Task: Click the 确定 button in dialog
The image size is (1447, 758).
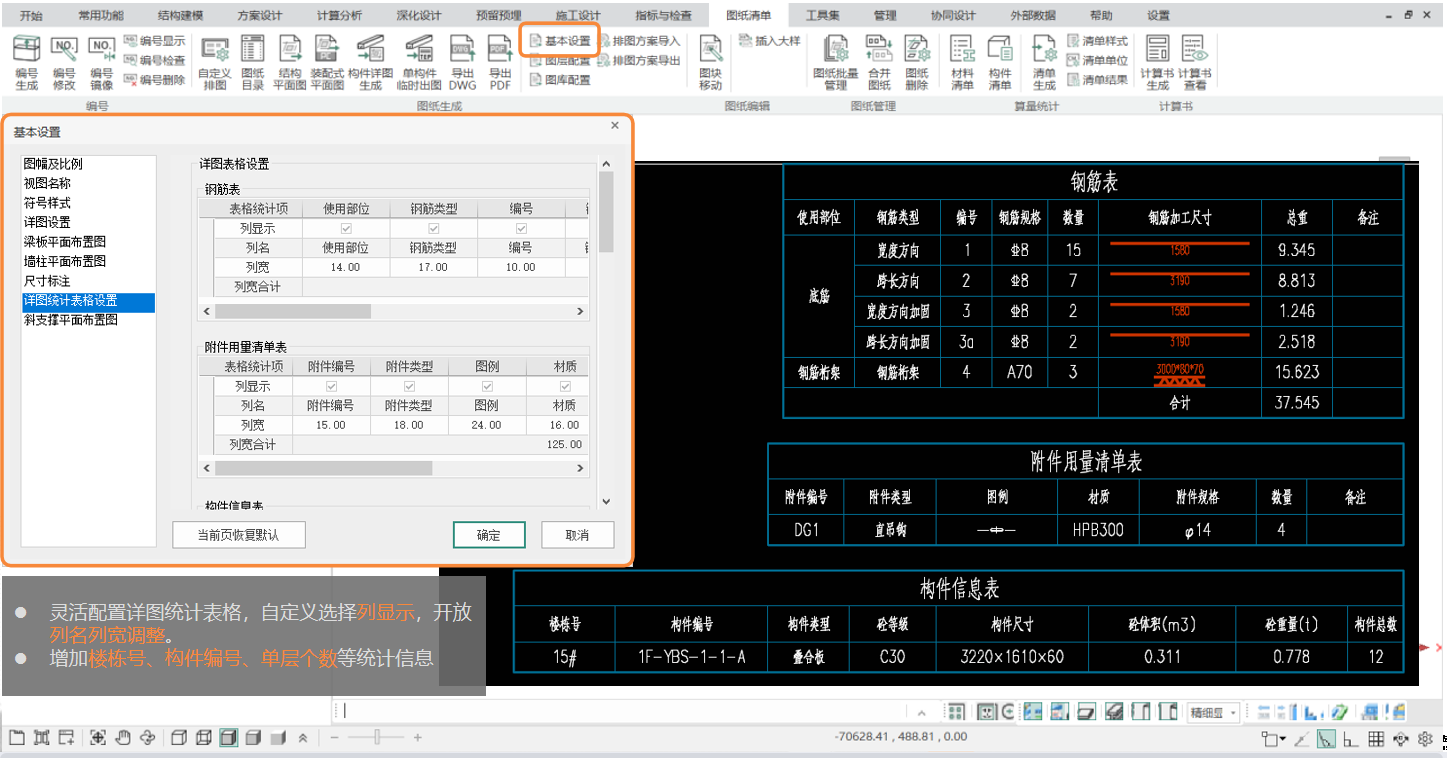Action: [x=489, y=535]
